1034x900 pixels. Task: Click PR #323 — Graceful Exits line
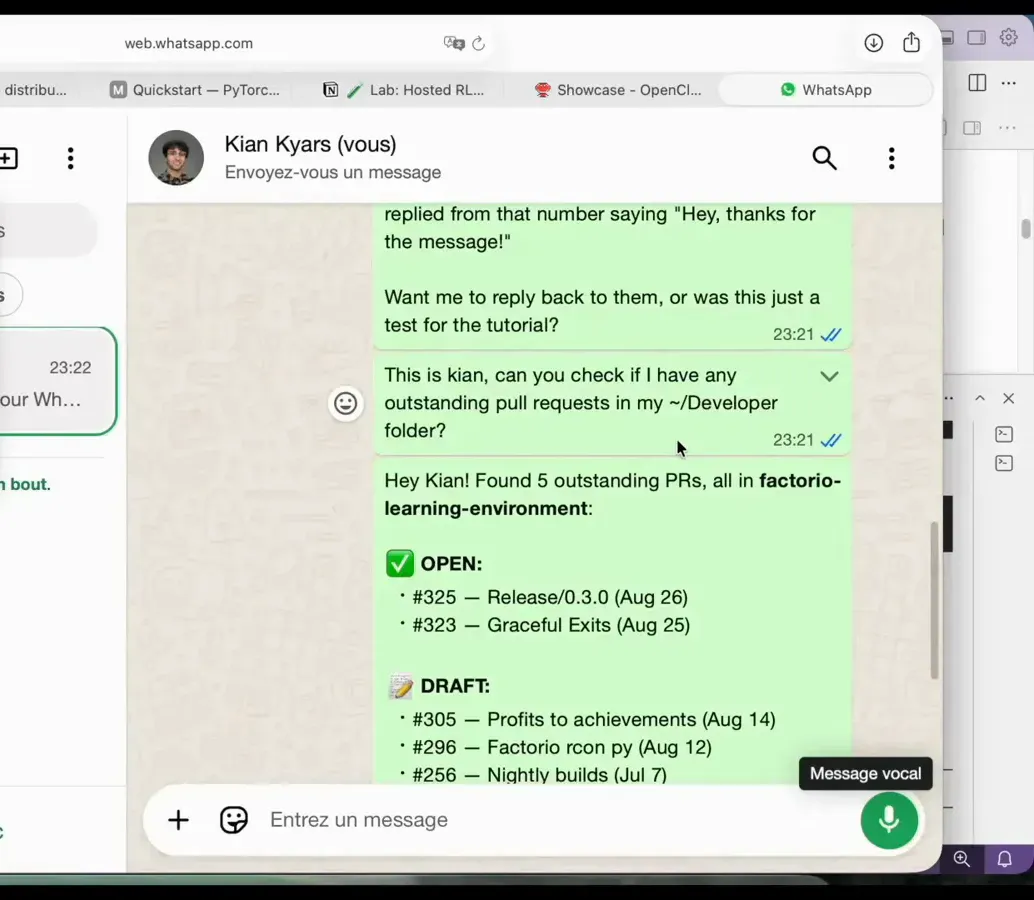click(551, 625)
